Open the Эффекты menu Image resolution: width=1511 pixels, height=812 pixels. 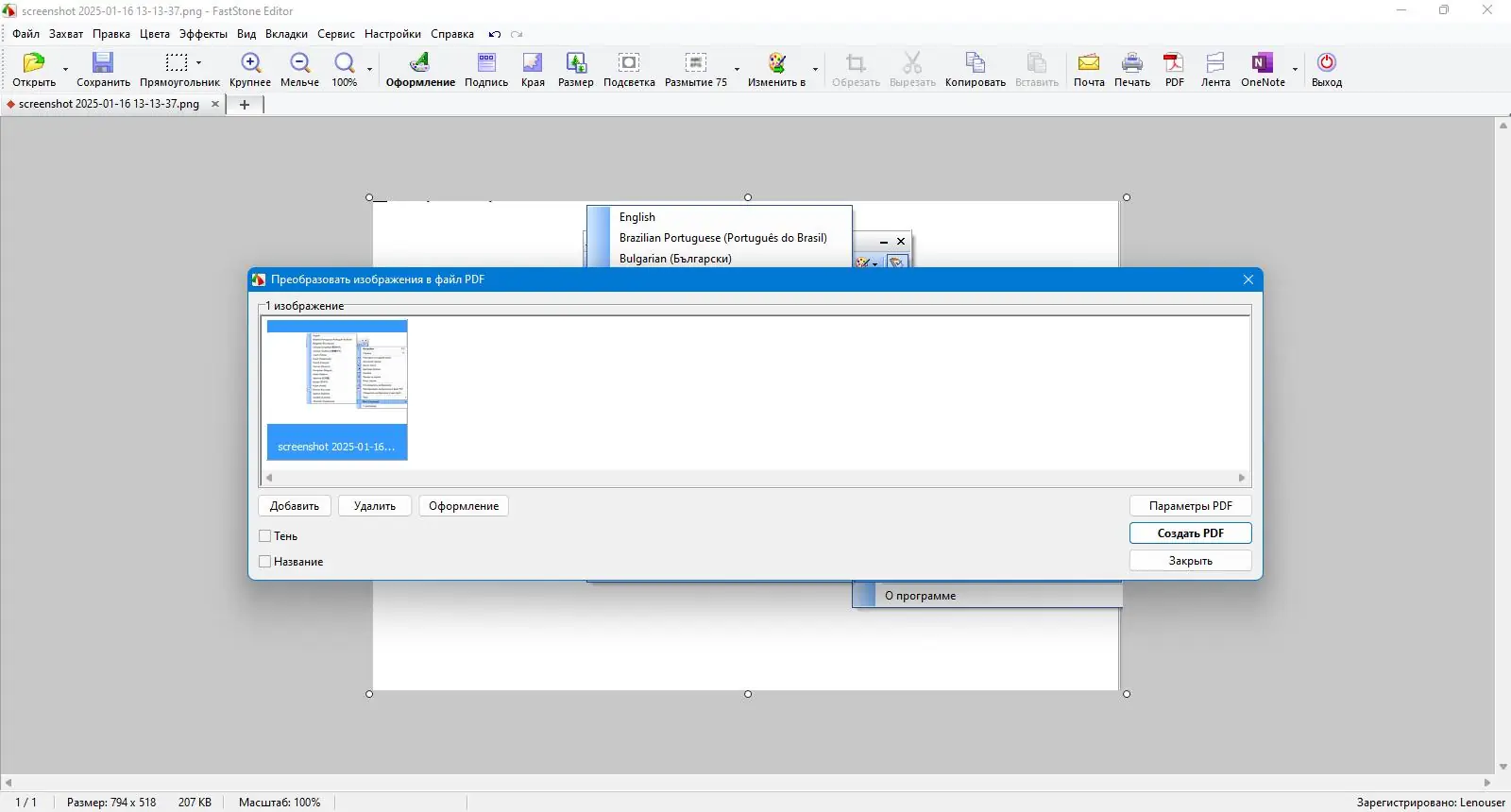click(x=203, y=34)
